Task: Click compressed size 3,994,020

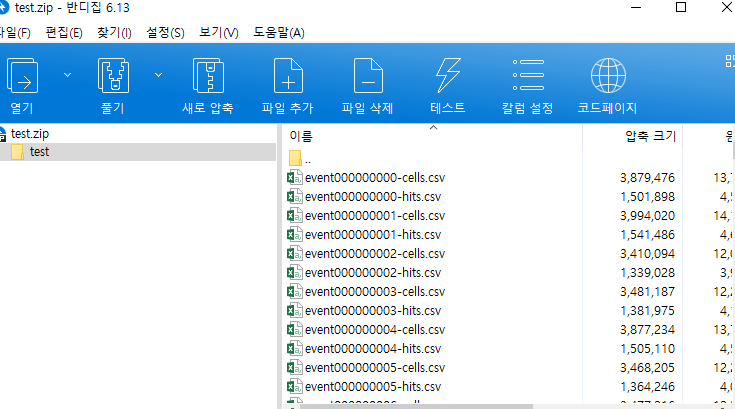Action: [647, 216]
